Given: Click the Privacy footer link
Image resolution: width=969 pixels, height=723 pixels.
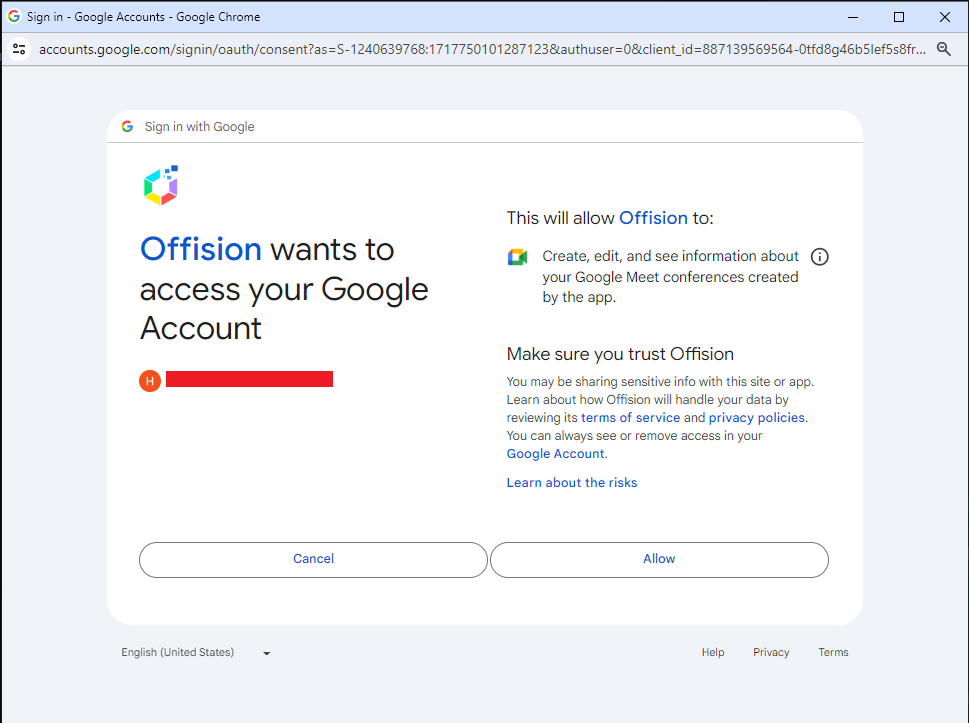Looking at the screenshot, I should click(771, 653).
